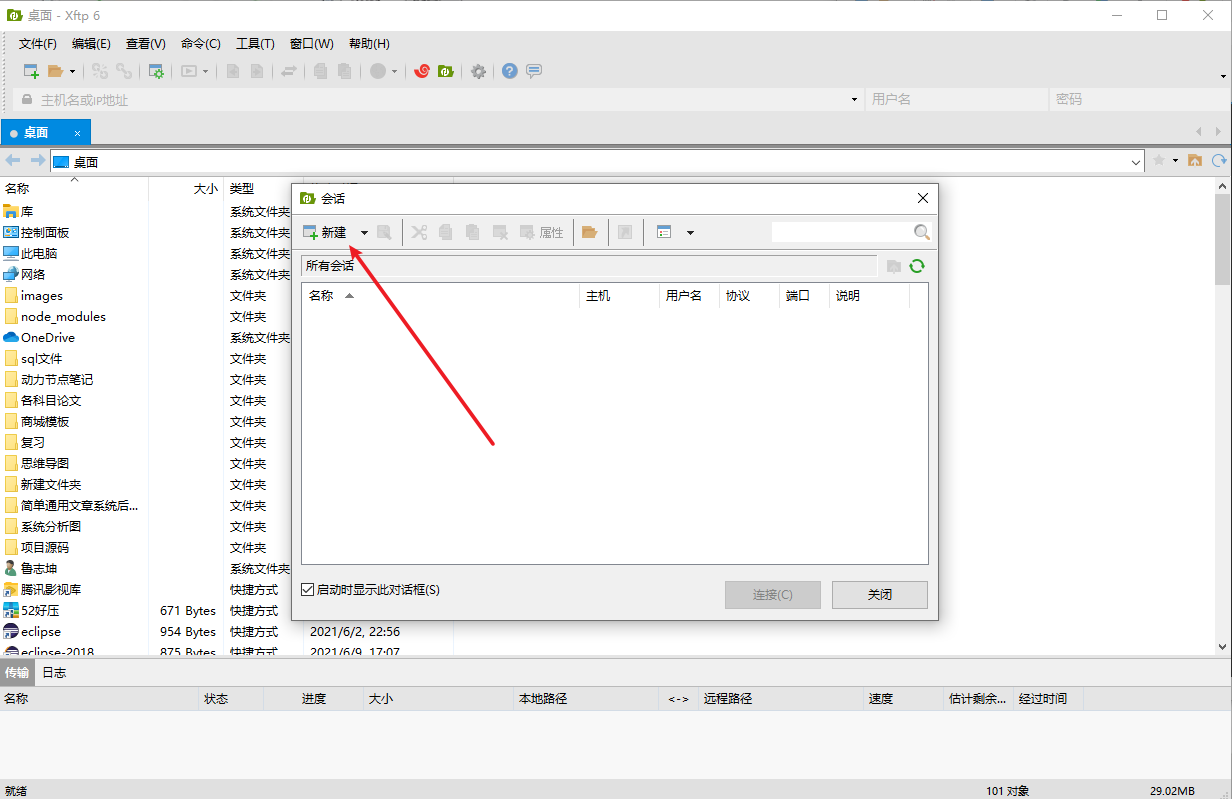
Task: Sort sessions by 主机 column header
Action: coord(619,296)
